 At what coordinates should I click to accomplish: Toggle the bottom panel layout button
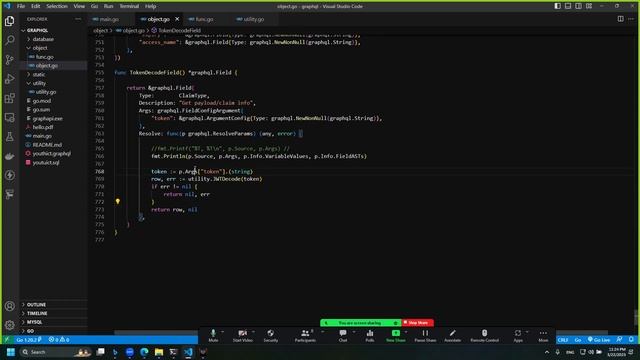[568, 6]
